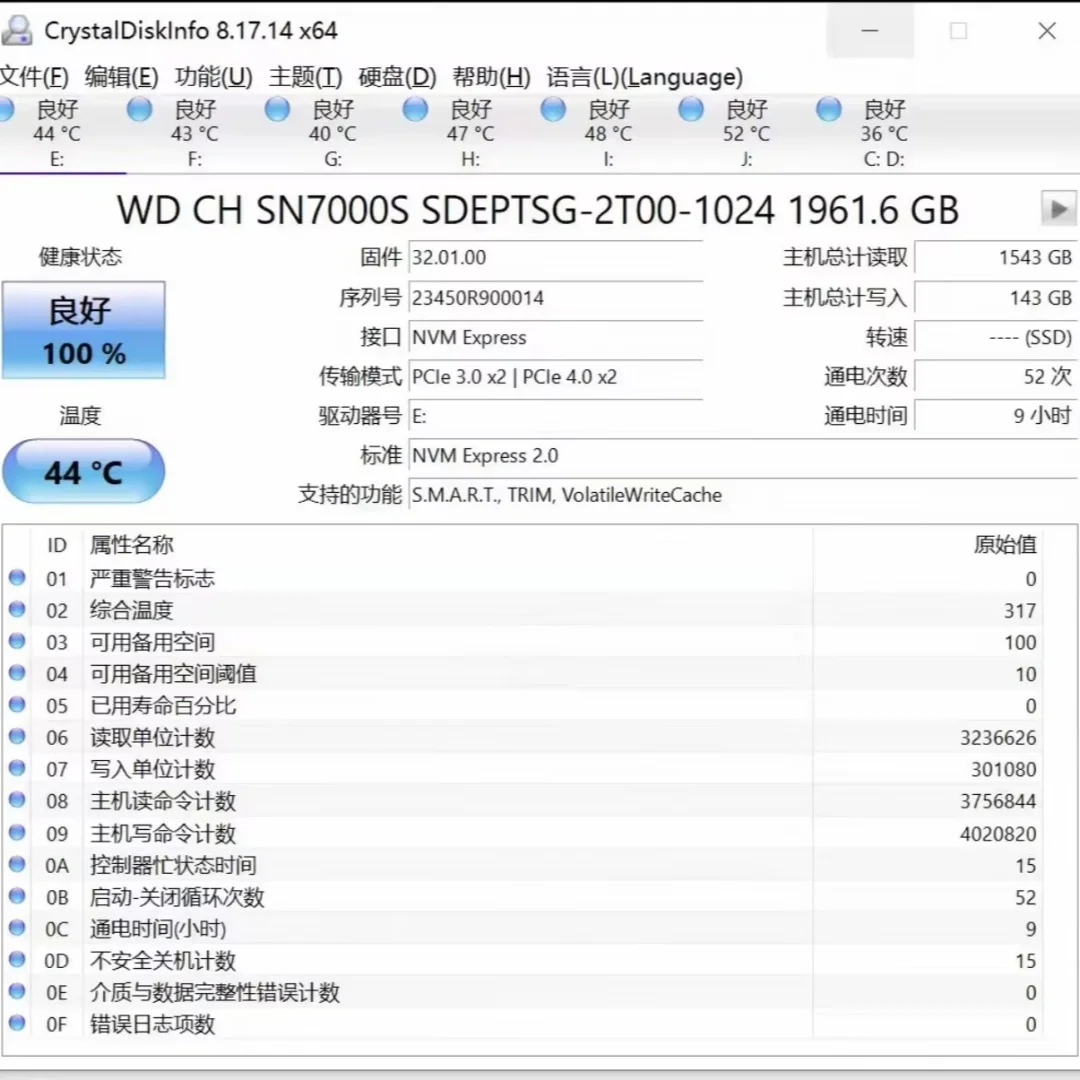Click the 44 °C temperature button
Screen dimensions: 1080x1080
tap(83, 471)
